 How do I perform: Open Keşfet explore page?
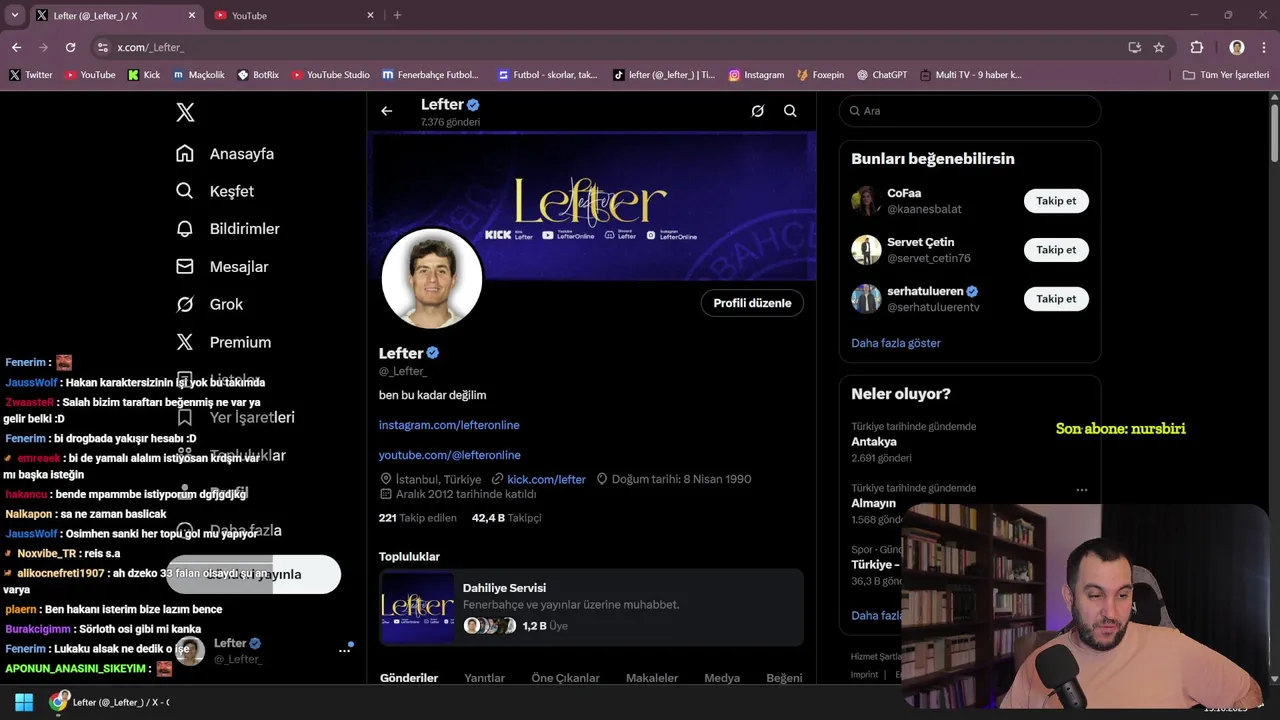coord(214,191)
